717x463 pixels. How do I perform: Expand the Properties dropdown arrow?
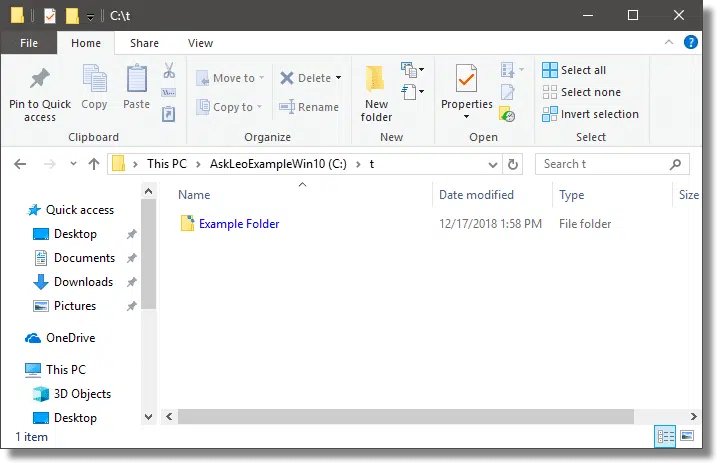(466, 117)
